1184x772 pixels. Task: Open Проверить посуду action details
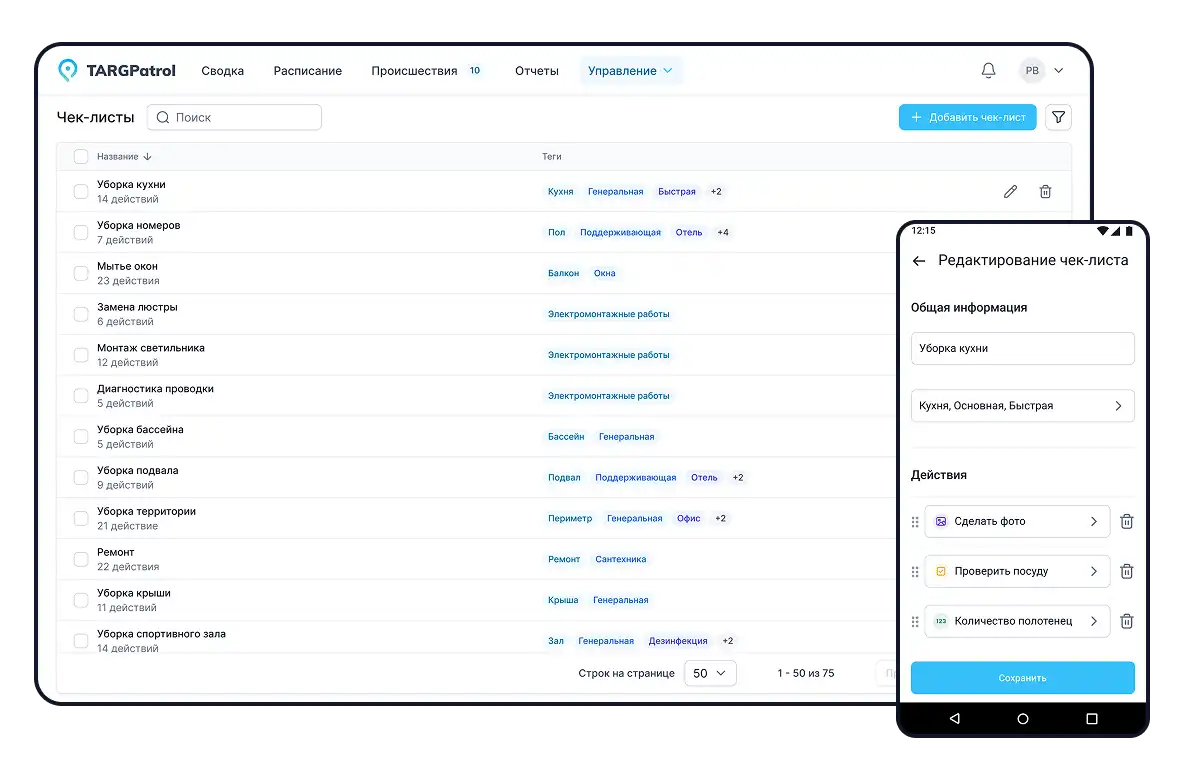1017,571
